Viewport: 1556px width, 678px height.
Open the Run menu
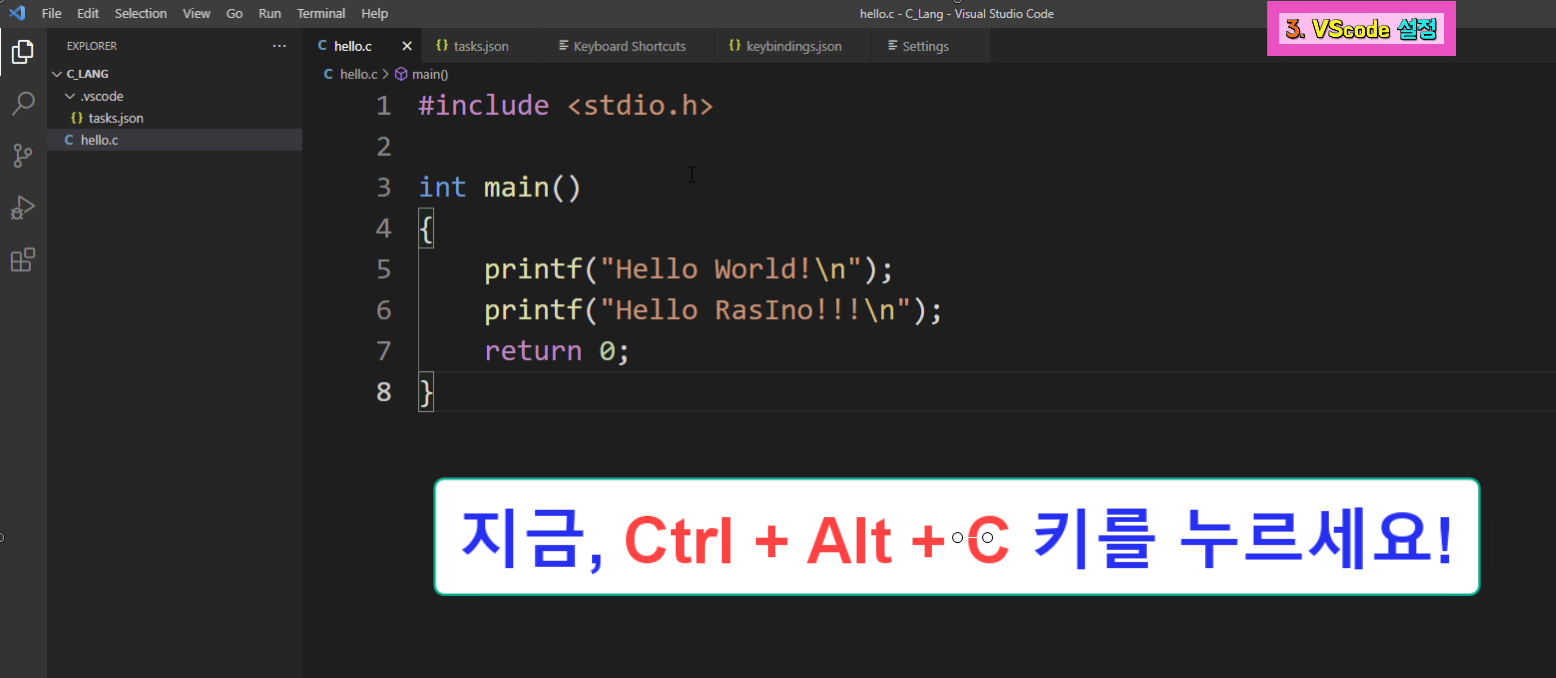tap(270, 13)
